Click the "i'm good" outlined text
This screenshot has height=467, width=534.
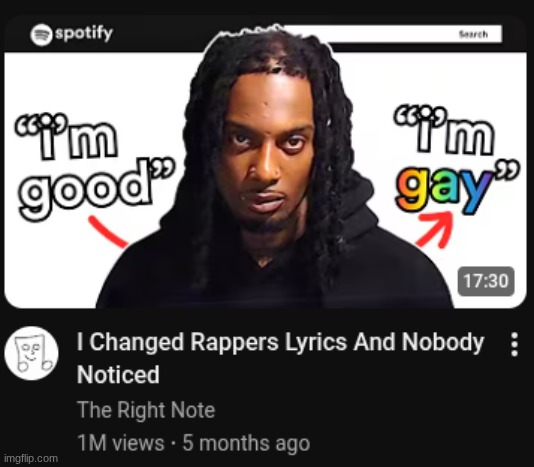pyautogui.click(x=96, y=166)
